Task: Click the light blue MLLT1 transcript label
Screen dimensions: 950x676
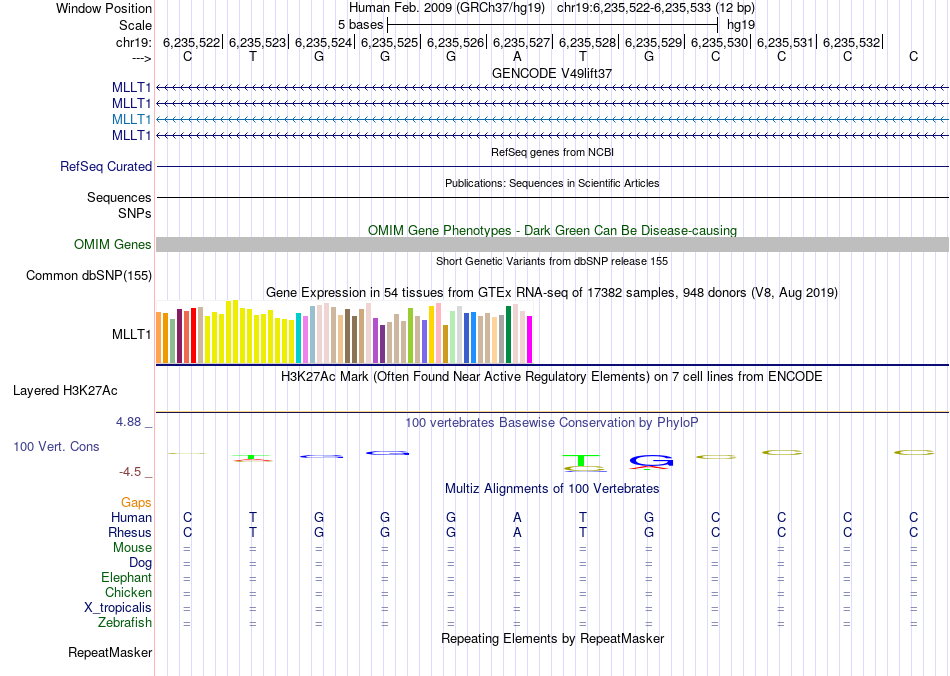Action: [131, 119]
